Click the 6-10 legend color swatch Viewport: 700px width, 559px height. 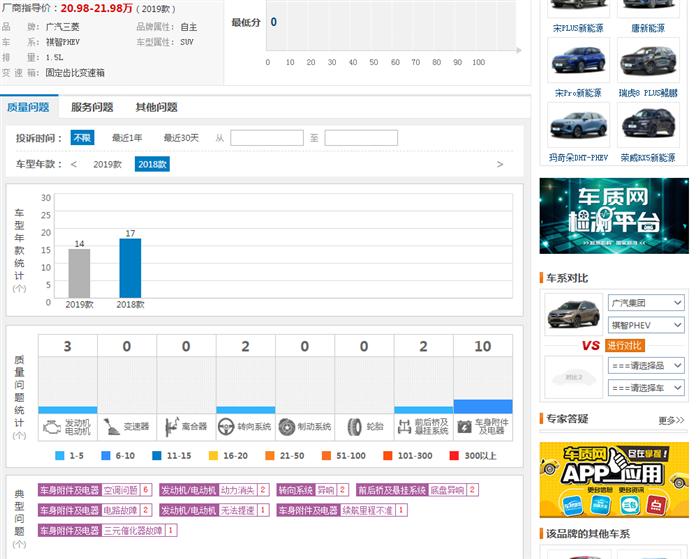(x=106, y=455)
